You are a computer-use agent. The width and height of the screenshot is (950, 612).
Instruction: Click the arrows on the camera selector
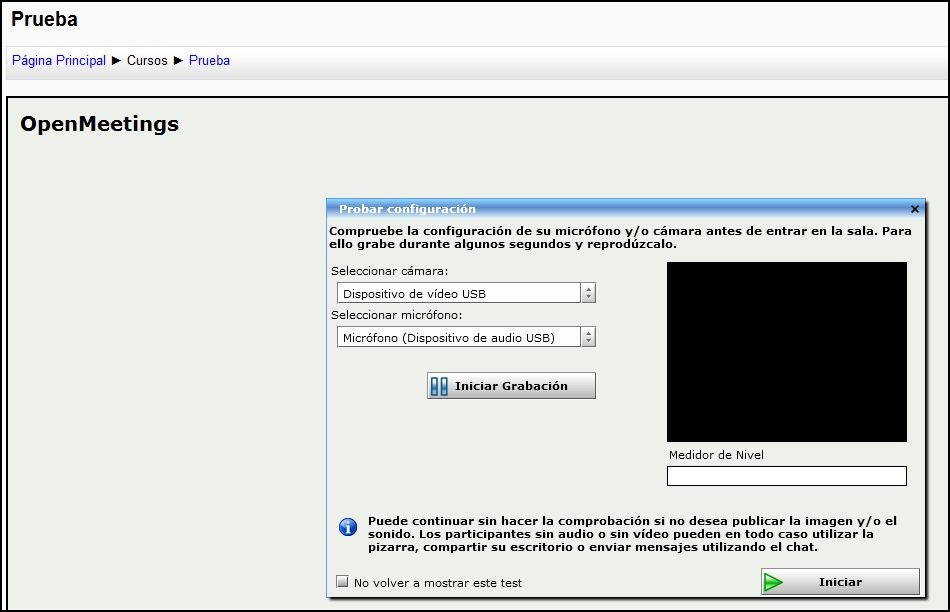(x=589, y=293)
